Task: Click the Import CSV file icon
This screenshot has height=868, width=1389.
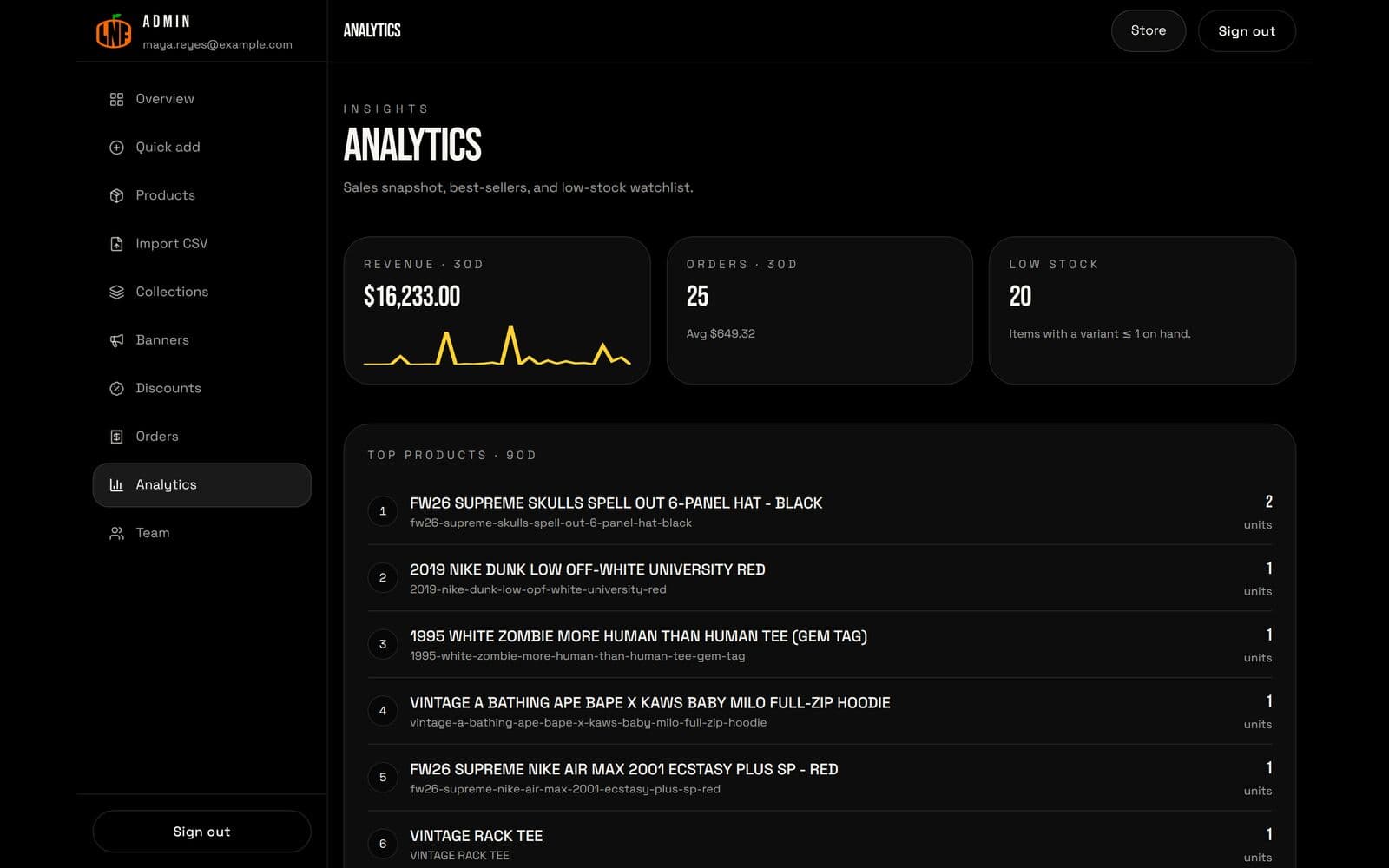Action: (116, 244)
